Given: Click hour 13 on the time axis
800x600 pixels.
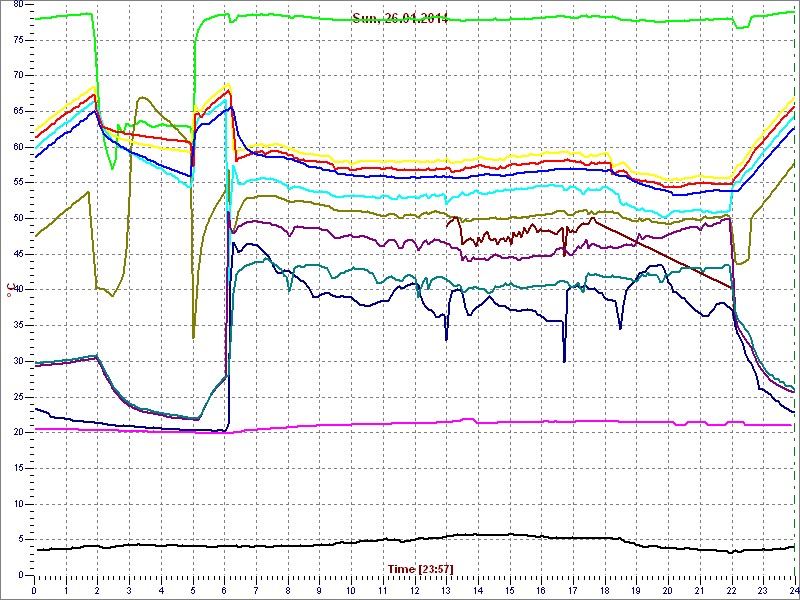Looking at the screenshot, I should (x=446, y=589).
